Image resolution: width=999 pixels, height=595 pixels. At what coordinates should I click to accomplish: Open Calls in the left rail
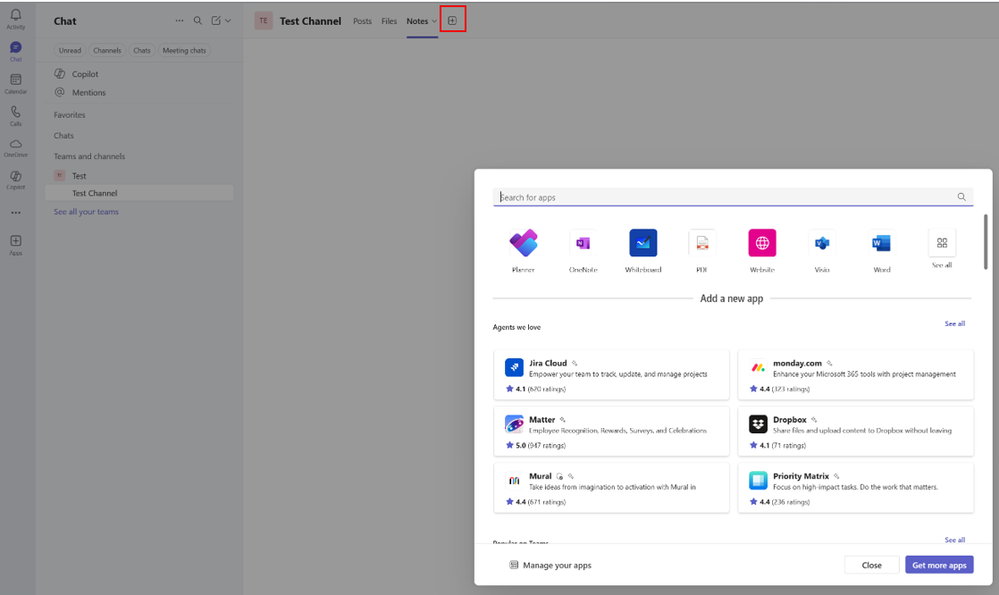coord(16,115)
